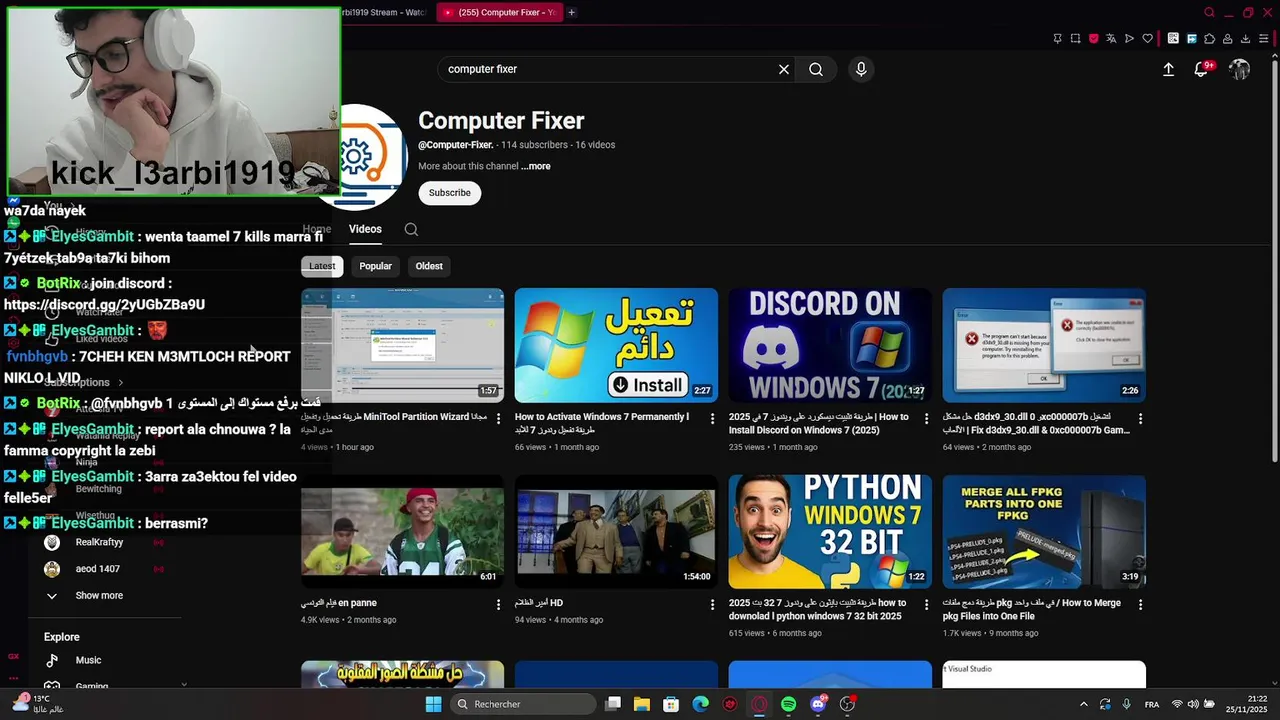Open the browser snapshot capture icon
This screenshot has height=720, width=1280.
click(x=1075, y=39)
